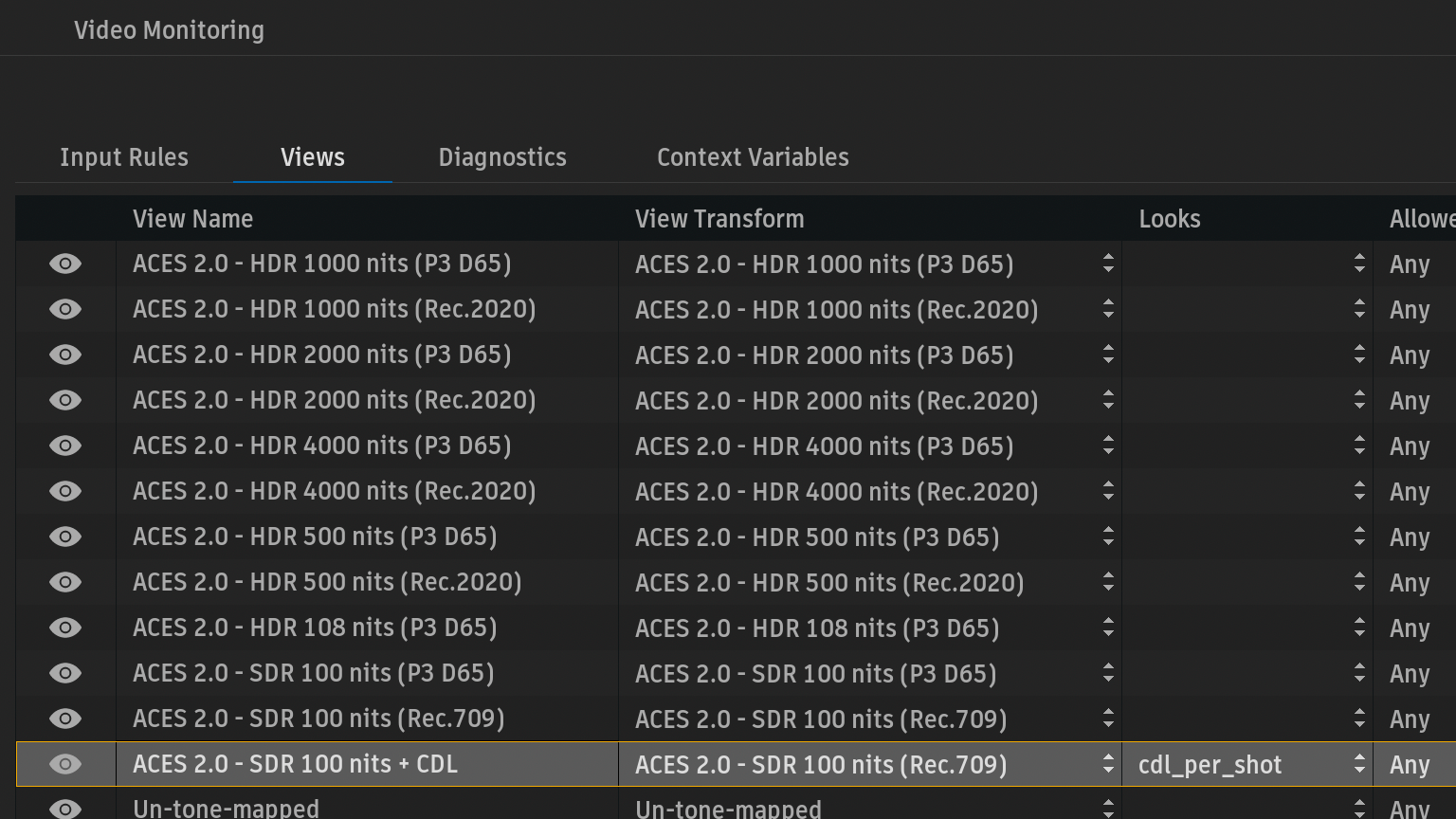
Task: Click eye icon of HDR 108 nits (P3 D65)
Action: pyautogui.click(x=65, y=628)
